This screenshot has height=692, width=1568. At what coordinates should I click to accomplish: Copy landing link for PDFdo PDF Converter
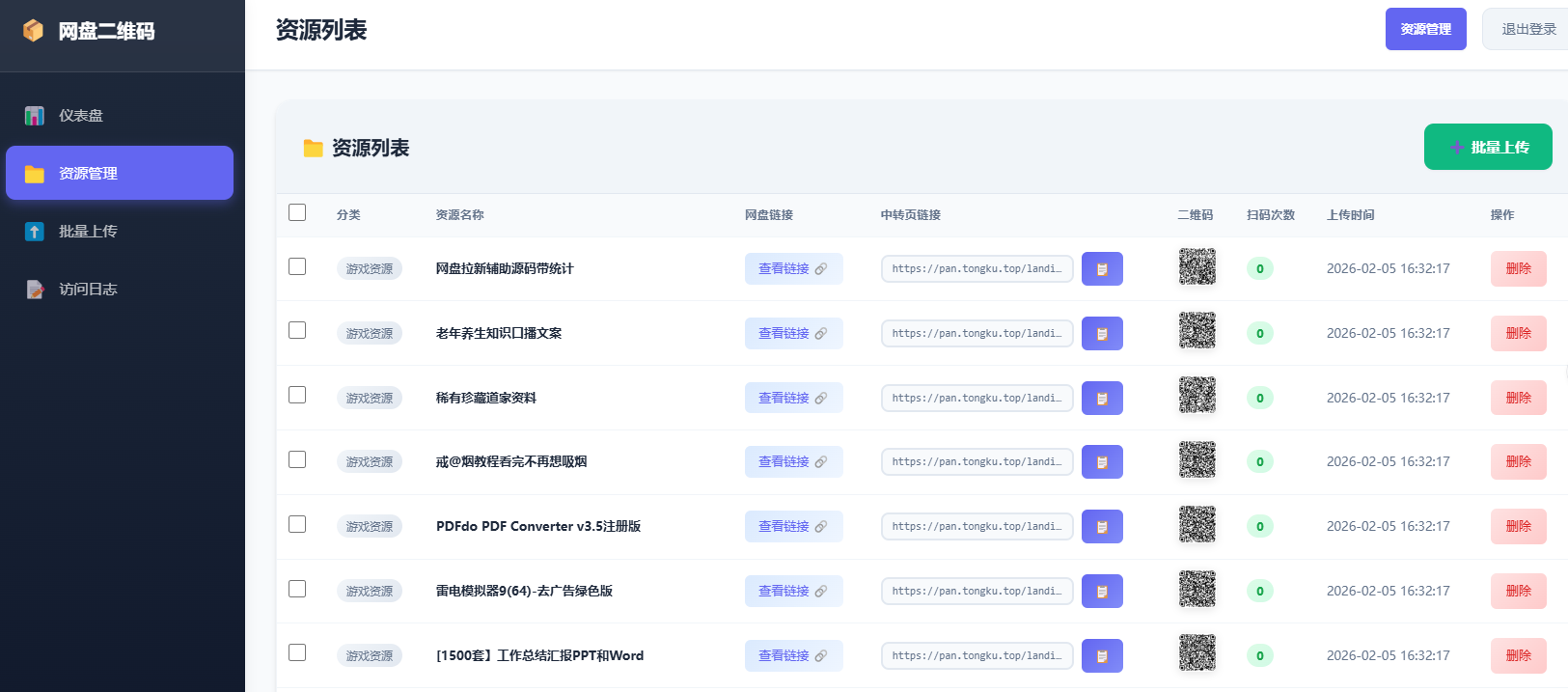1102,526
